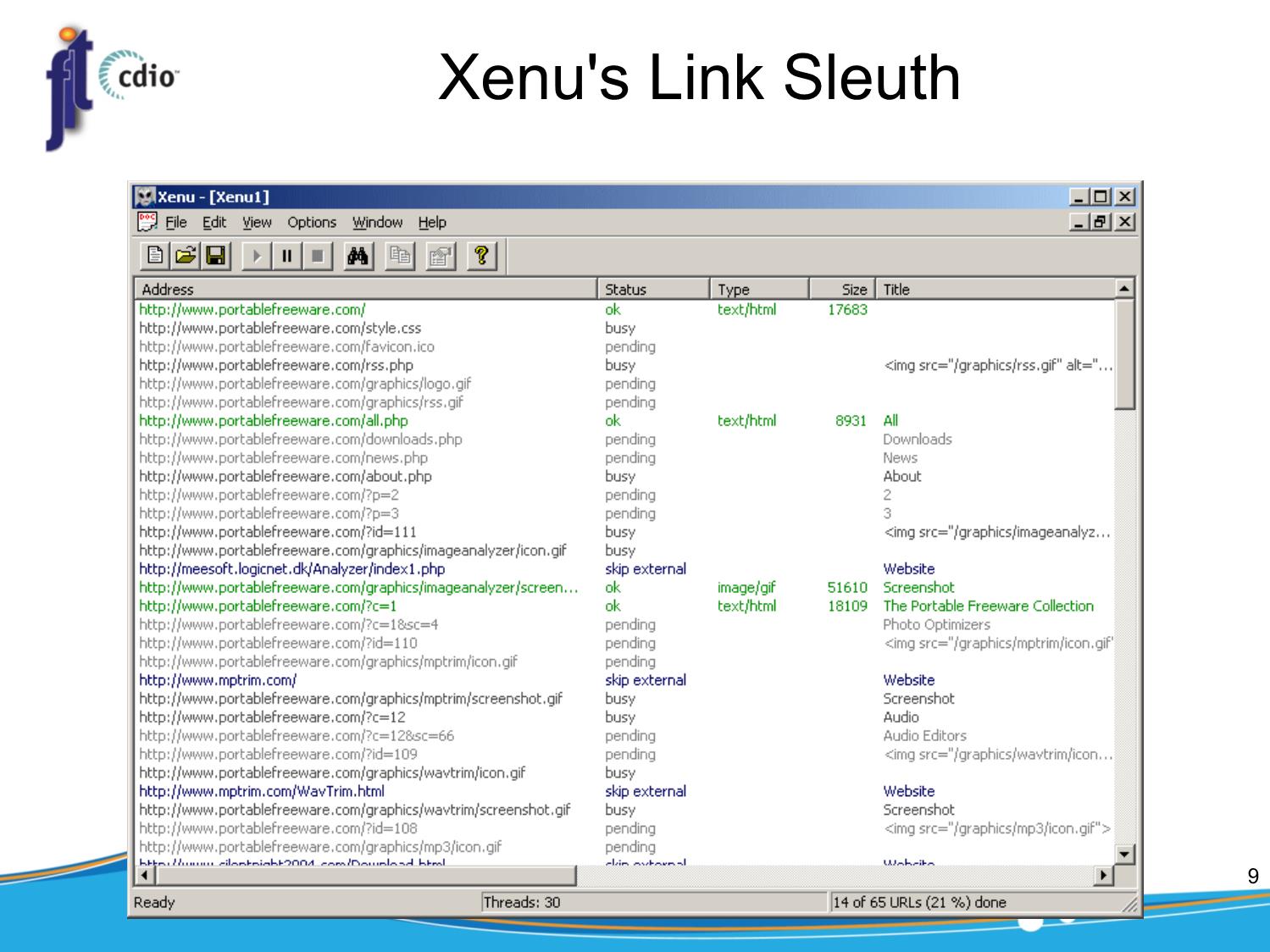The width and height of the screenshot is (1270, 952).
Task: Click the size value 51610
Action: coord(847,588)
